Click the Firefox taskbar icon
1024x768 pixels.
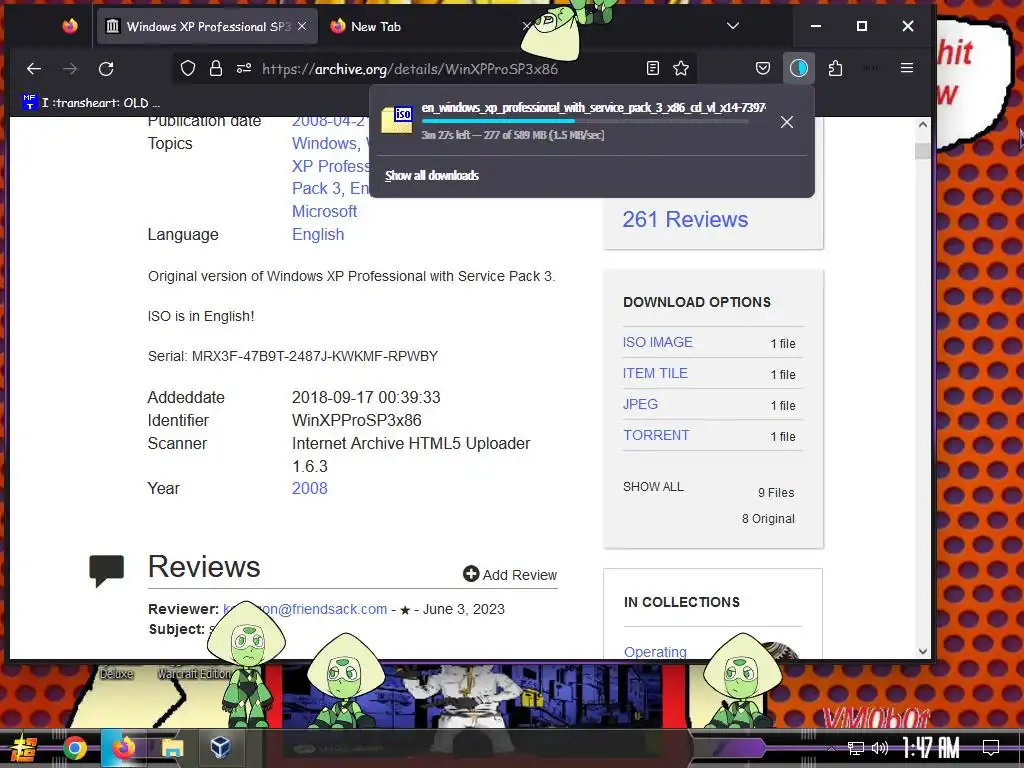[123, 748]
